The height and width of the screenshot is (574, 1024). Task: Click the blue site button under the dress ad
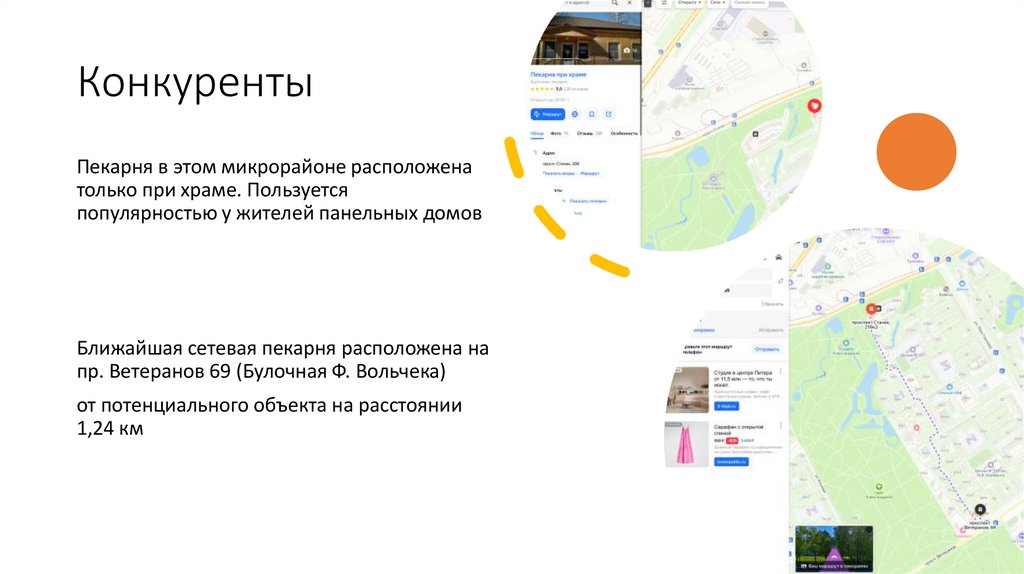pos(731,462)
